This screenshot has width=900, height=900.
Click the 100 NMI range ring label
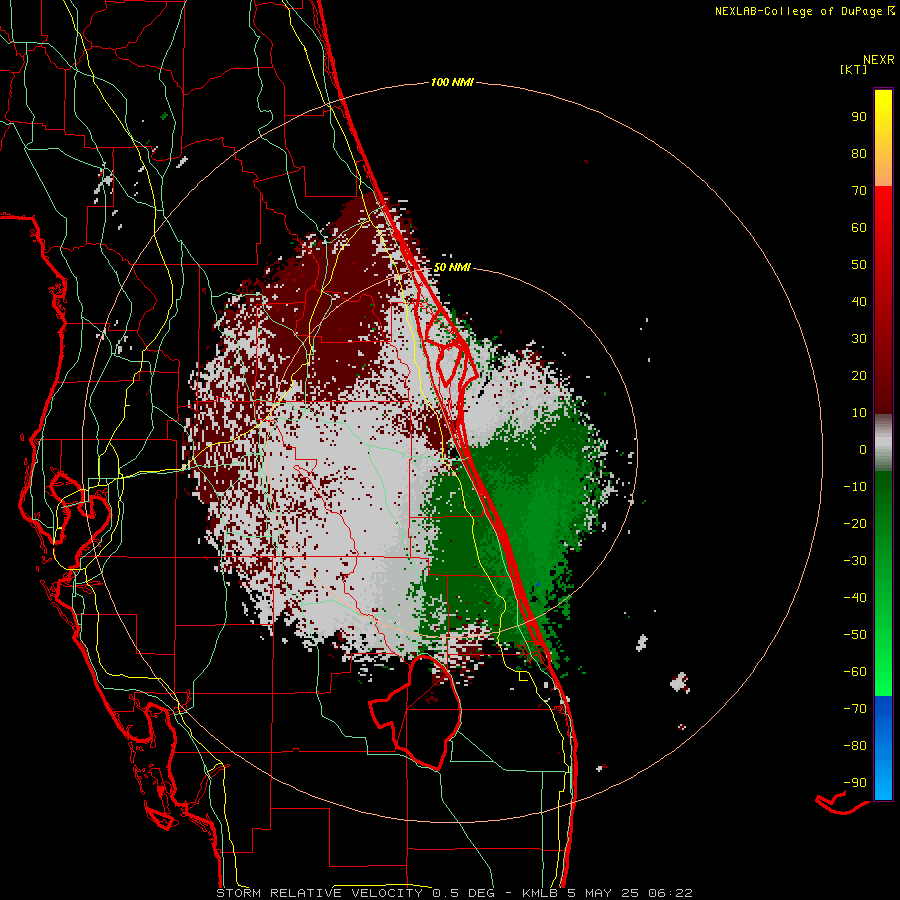tap(452, 82)
